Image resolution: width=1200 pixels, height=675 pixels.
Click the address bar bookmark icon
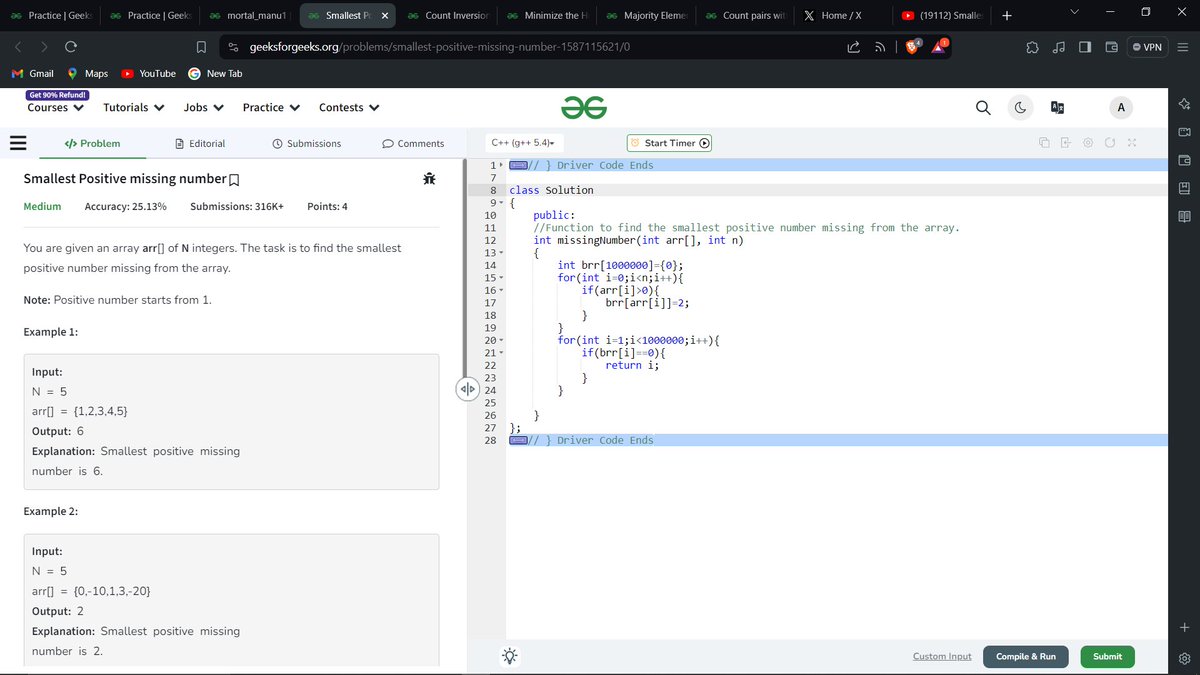pos(201,47)
